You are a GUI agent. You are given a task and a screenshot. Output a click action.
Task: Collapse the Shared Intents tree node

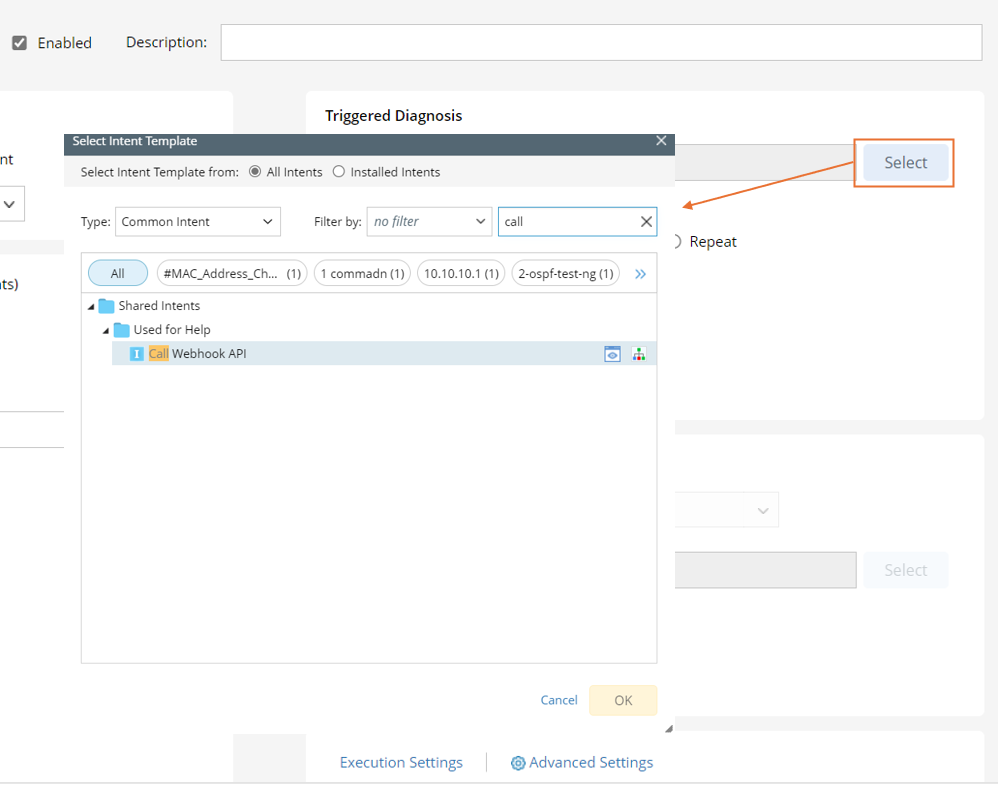click(x=91, y=306)
